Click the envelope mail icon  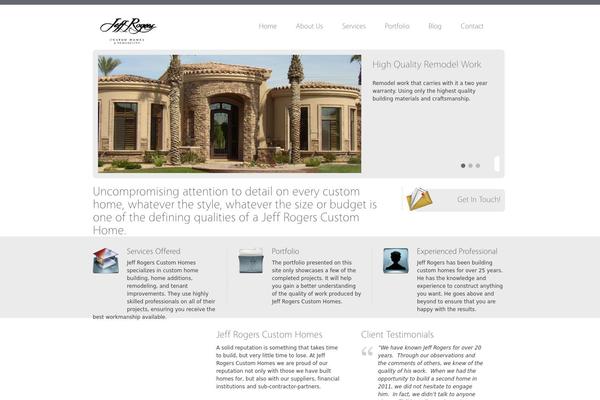[x=419, y=199]
